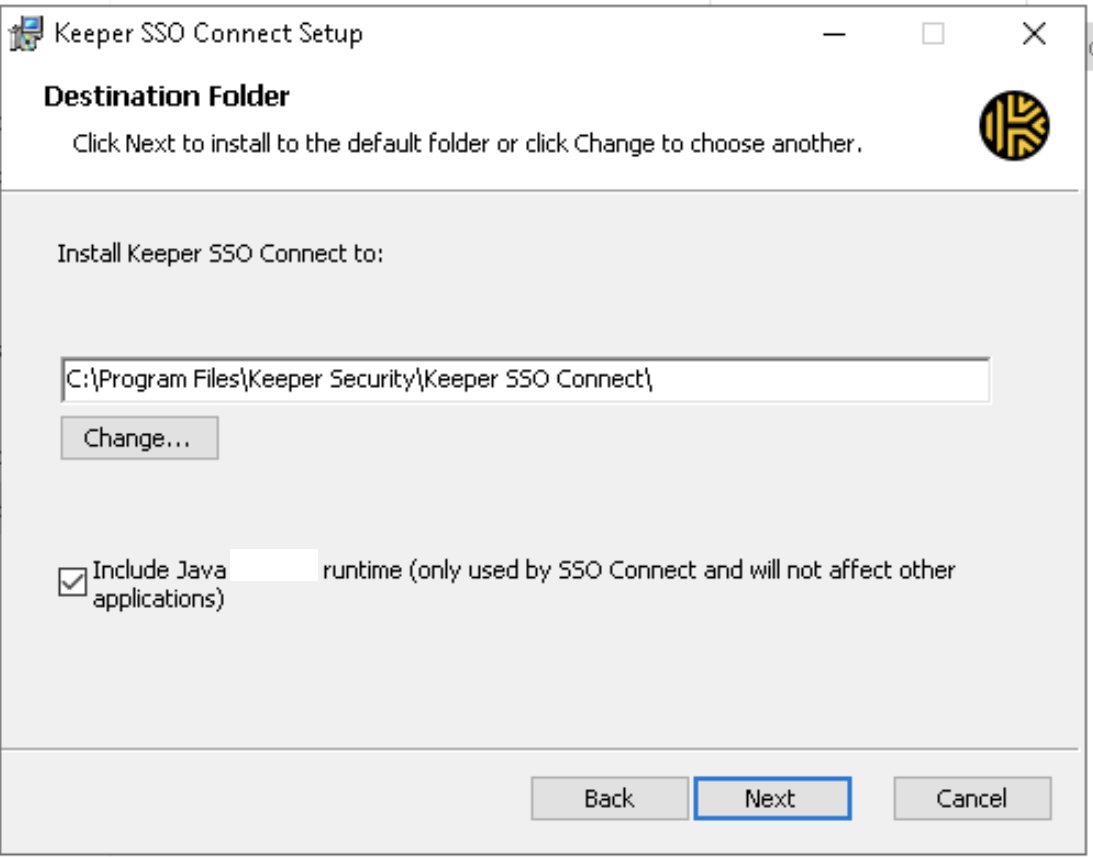Click the 'Install Keeper SSO Connect to:' label

click(x=220, y=253)
